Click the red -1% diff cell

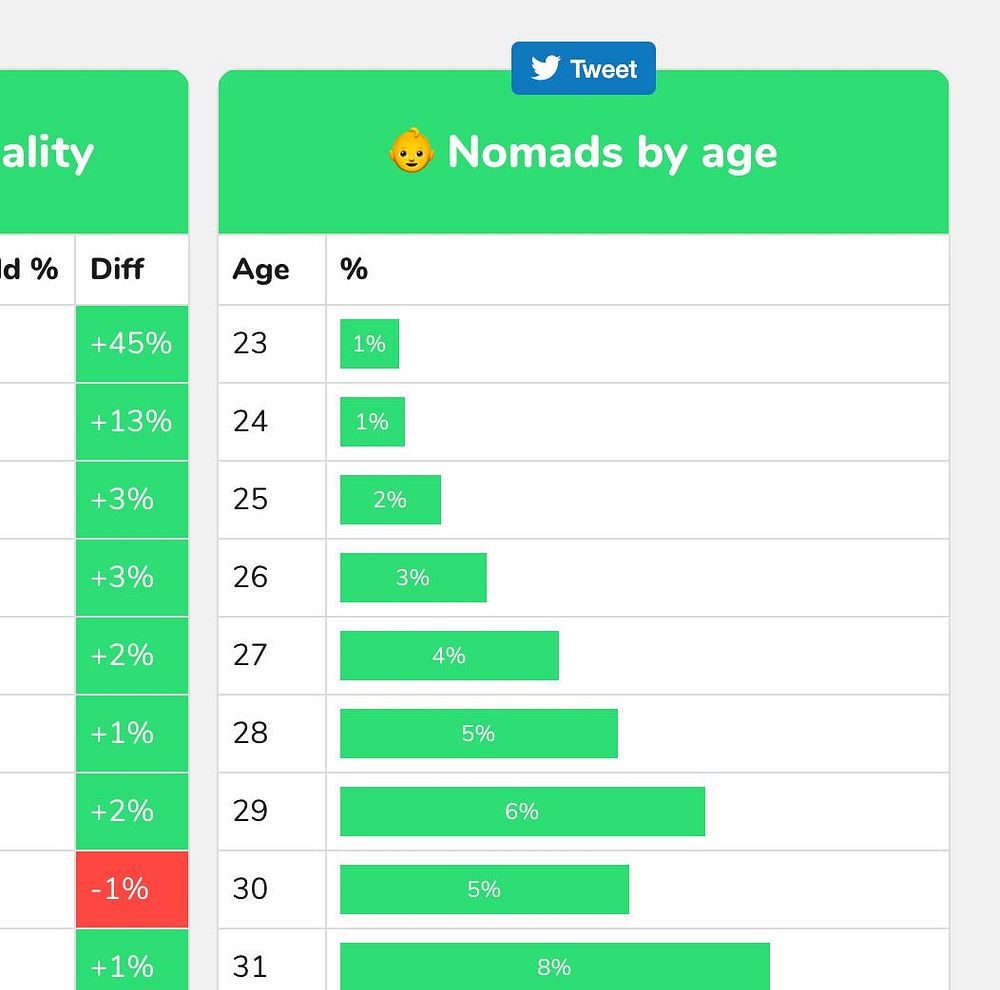pyautogui.click(x=131, y=889)
